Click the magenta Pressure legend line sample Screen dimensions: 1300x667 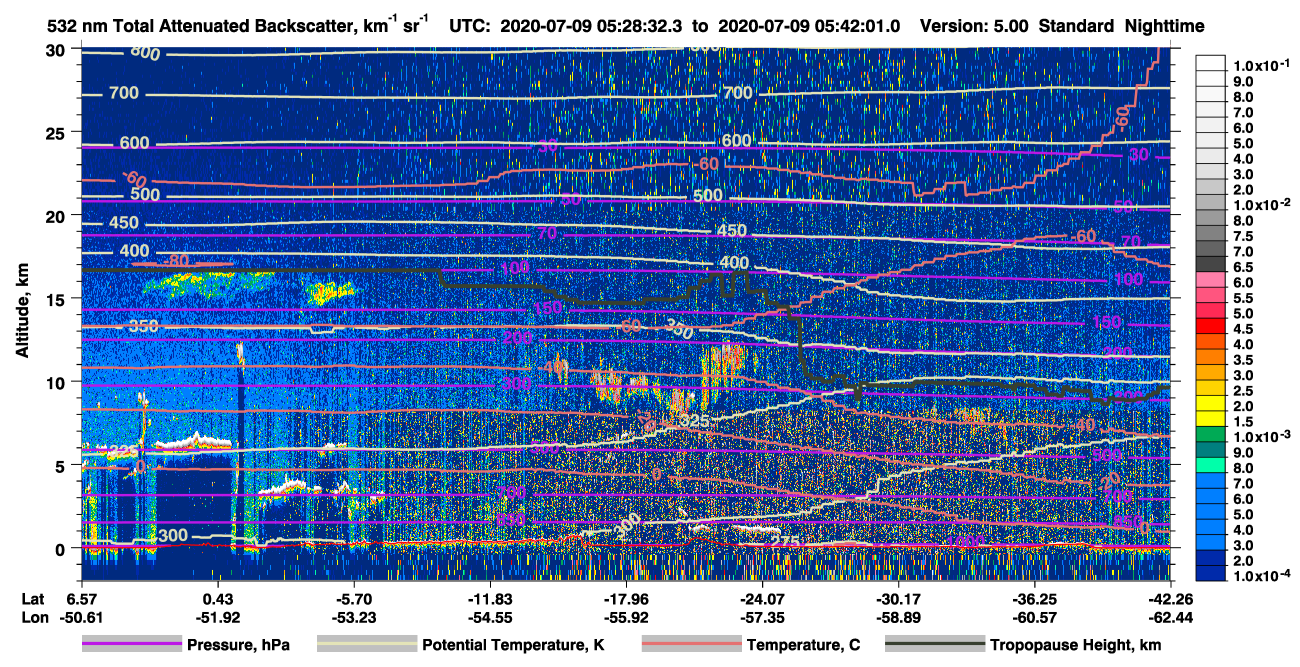(x=132, y=645)
